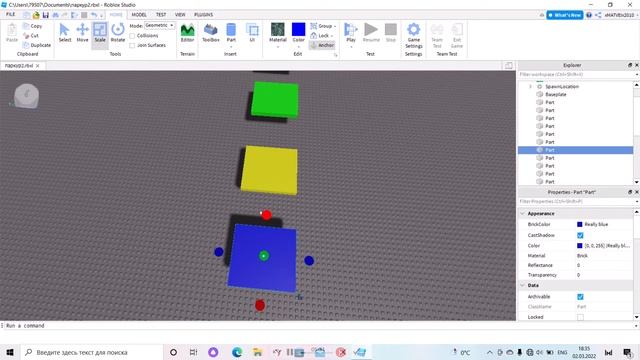Click the Run a command bar

[318, 326]
